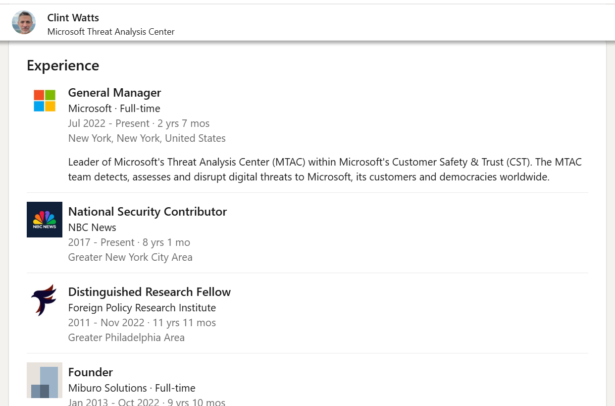Click the Miburo Solutions · Full-time line
The width and height of the screenshot is (615, 406).
pyautogui.click(x=132, y=388)
